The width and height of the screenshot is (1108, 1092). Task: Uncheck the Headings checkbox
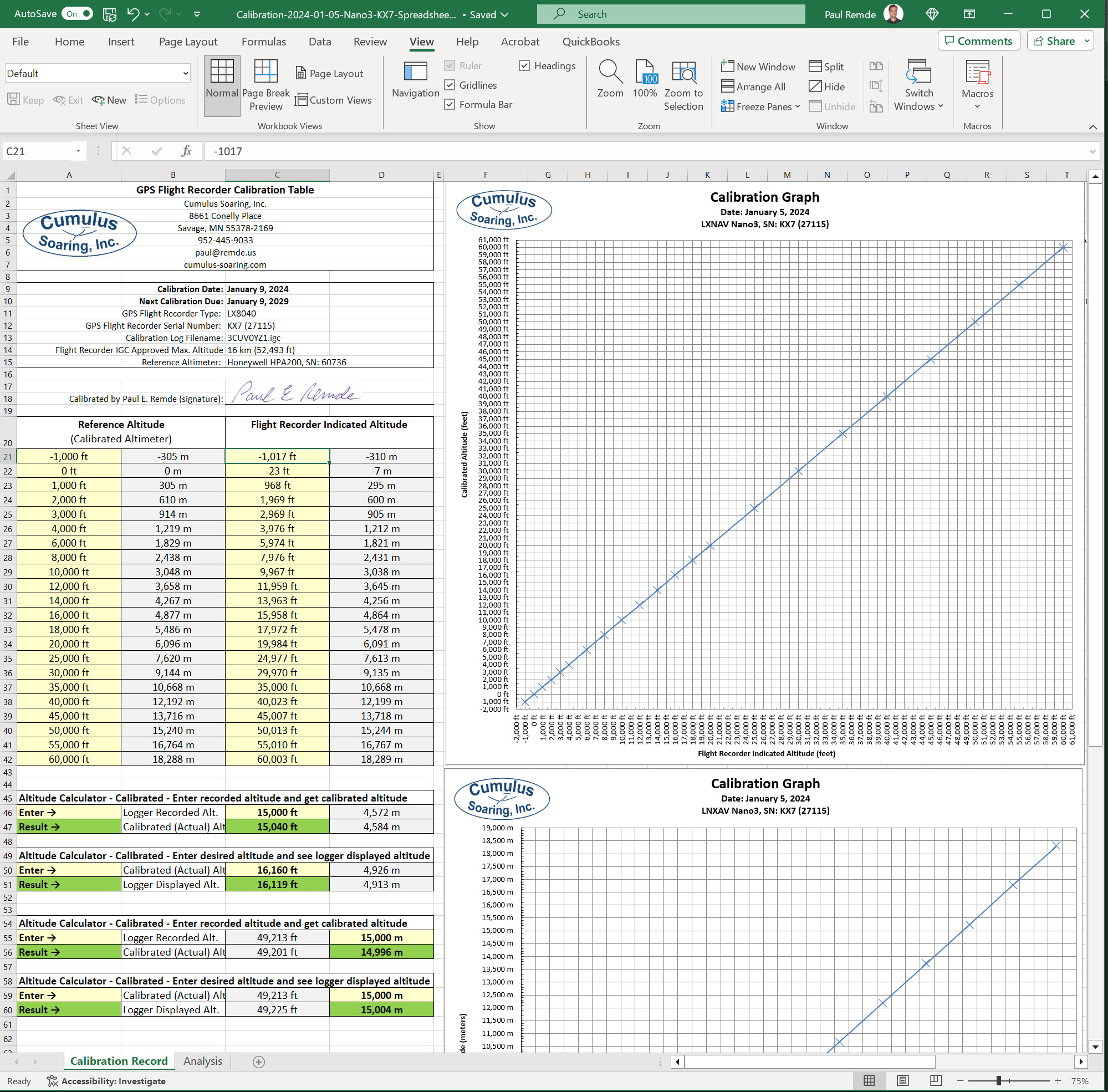524,65
